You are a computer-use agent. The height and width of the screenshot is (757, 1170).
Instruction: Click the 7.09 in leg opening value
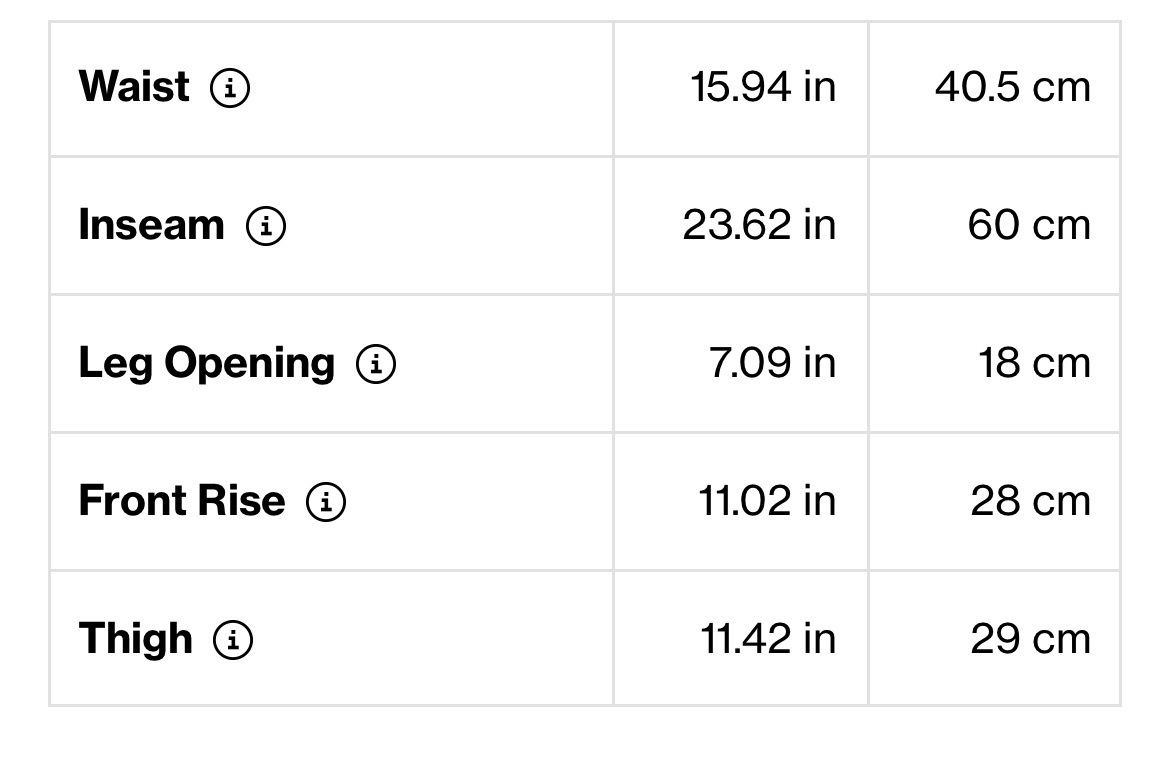click(x=772, y=363)
